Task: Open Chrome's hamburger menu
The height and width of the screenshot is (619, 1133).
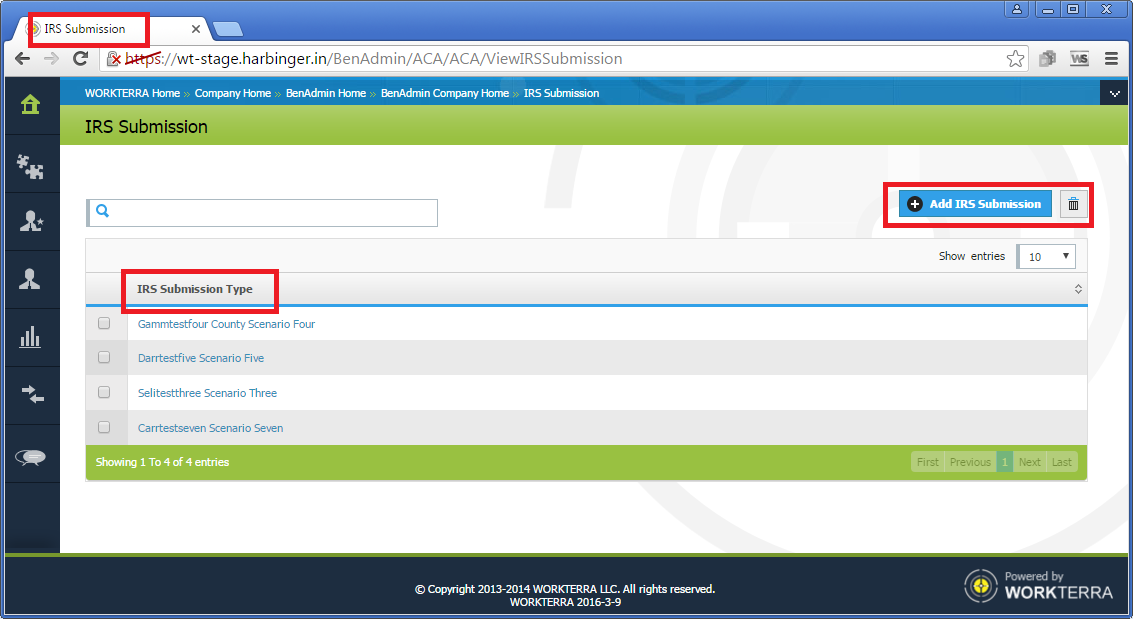Action: click(1111, 59)
